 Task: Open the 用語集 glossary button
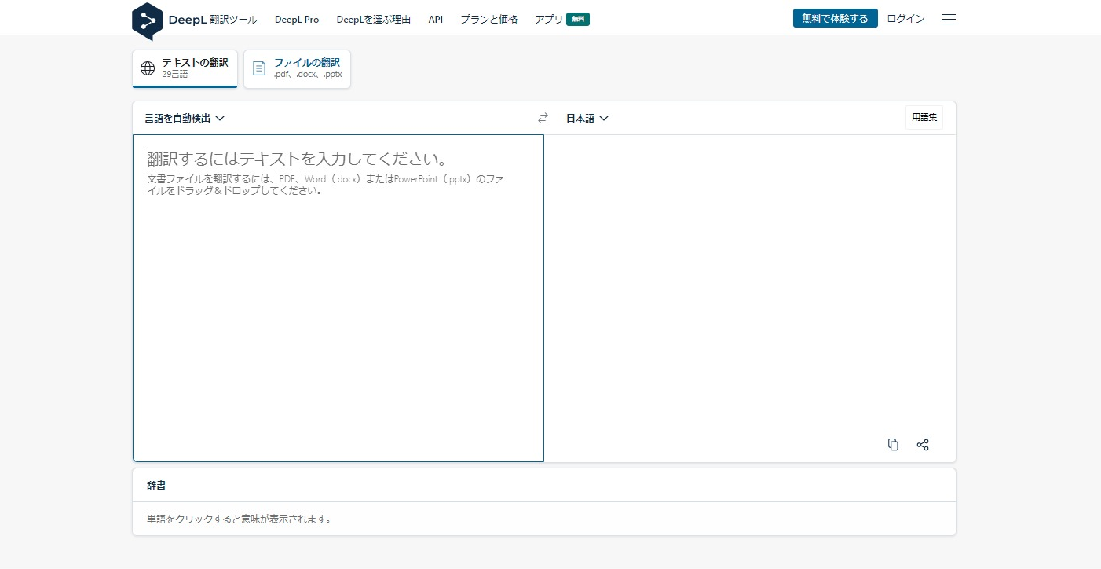pos(924,118)
